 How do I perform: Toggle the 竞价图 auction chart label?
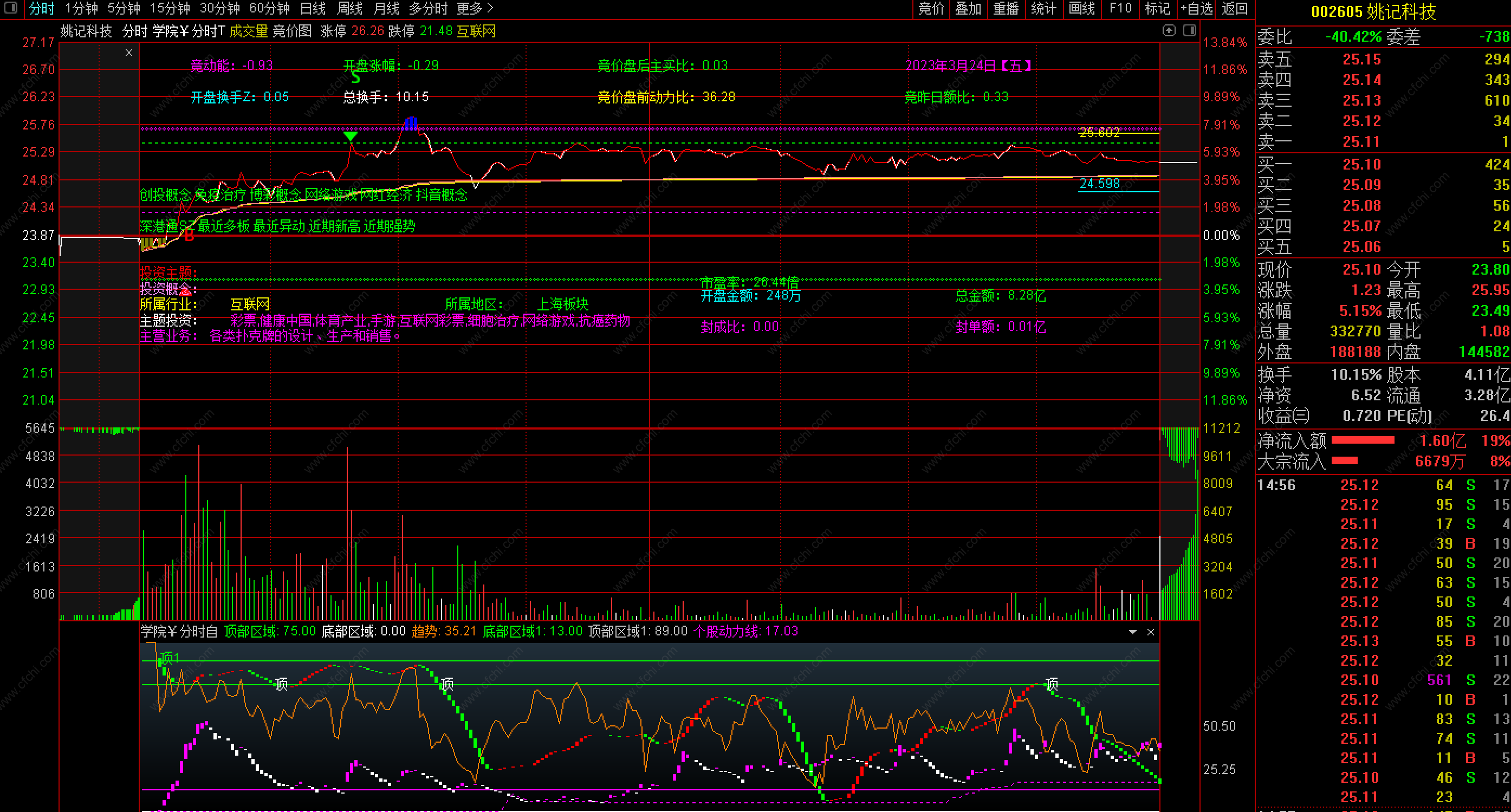[x=292, y=31]
